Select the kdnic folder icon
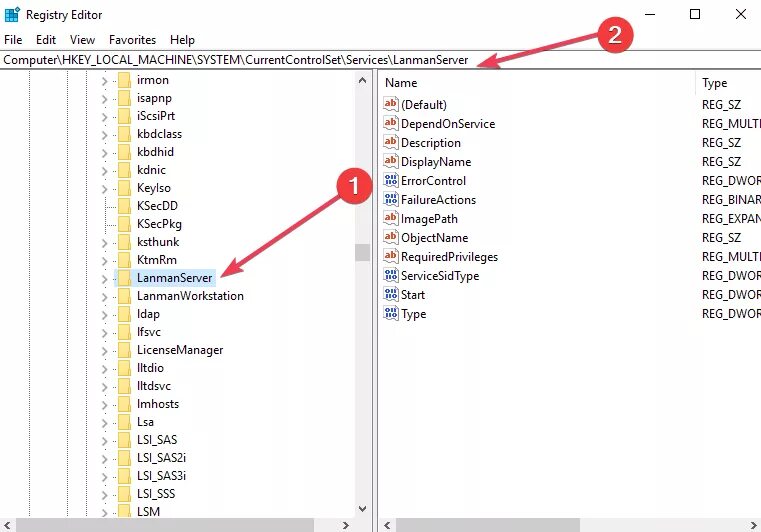The height and width of the screenshot is (532, 761). [124, 170]
